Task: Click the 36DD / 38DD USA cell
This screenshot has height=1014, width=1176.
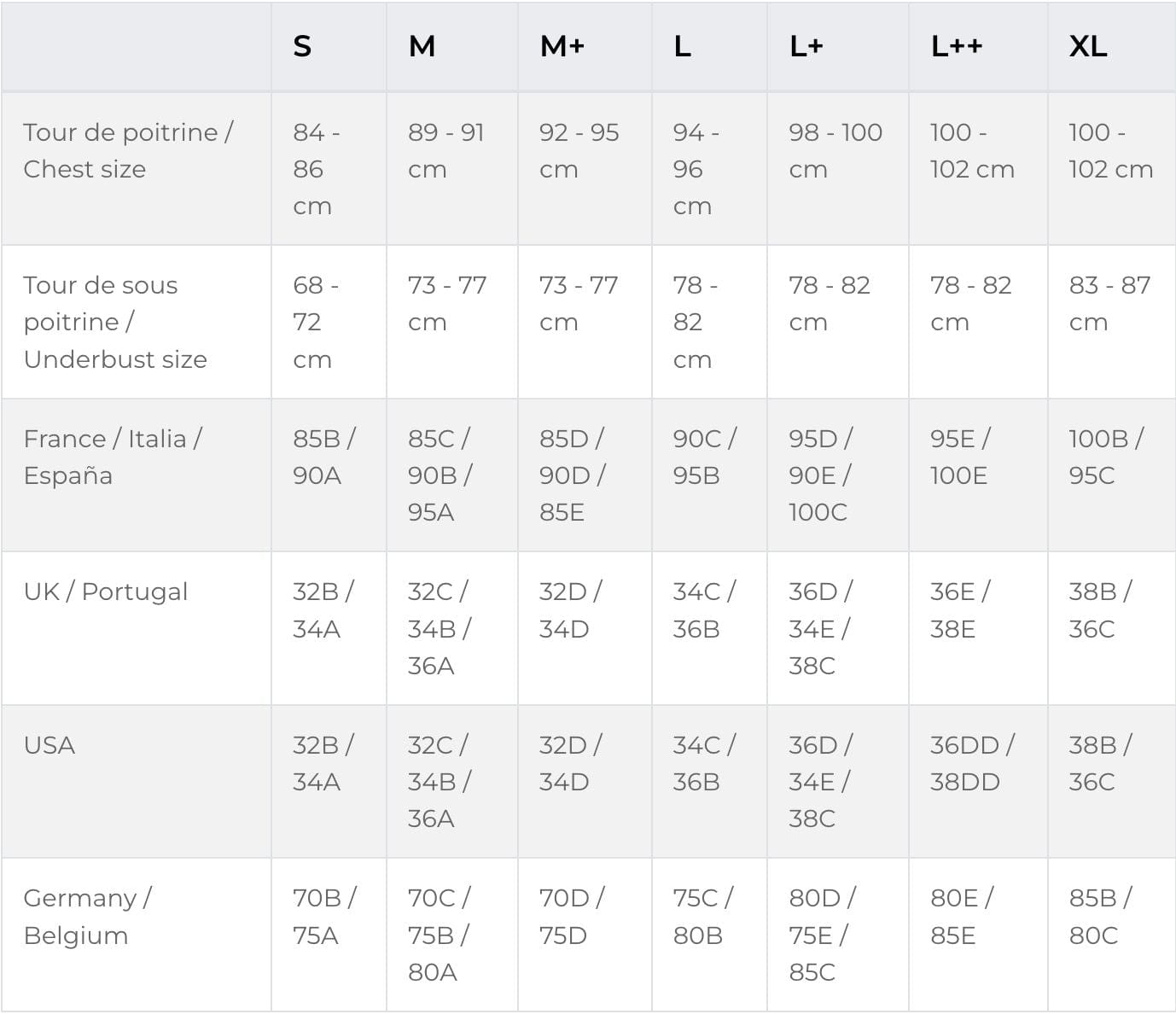Action: click(971, 763)
